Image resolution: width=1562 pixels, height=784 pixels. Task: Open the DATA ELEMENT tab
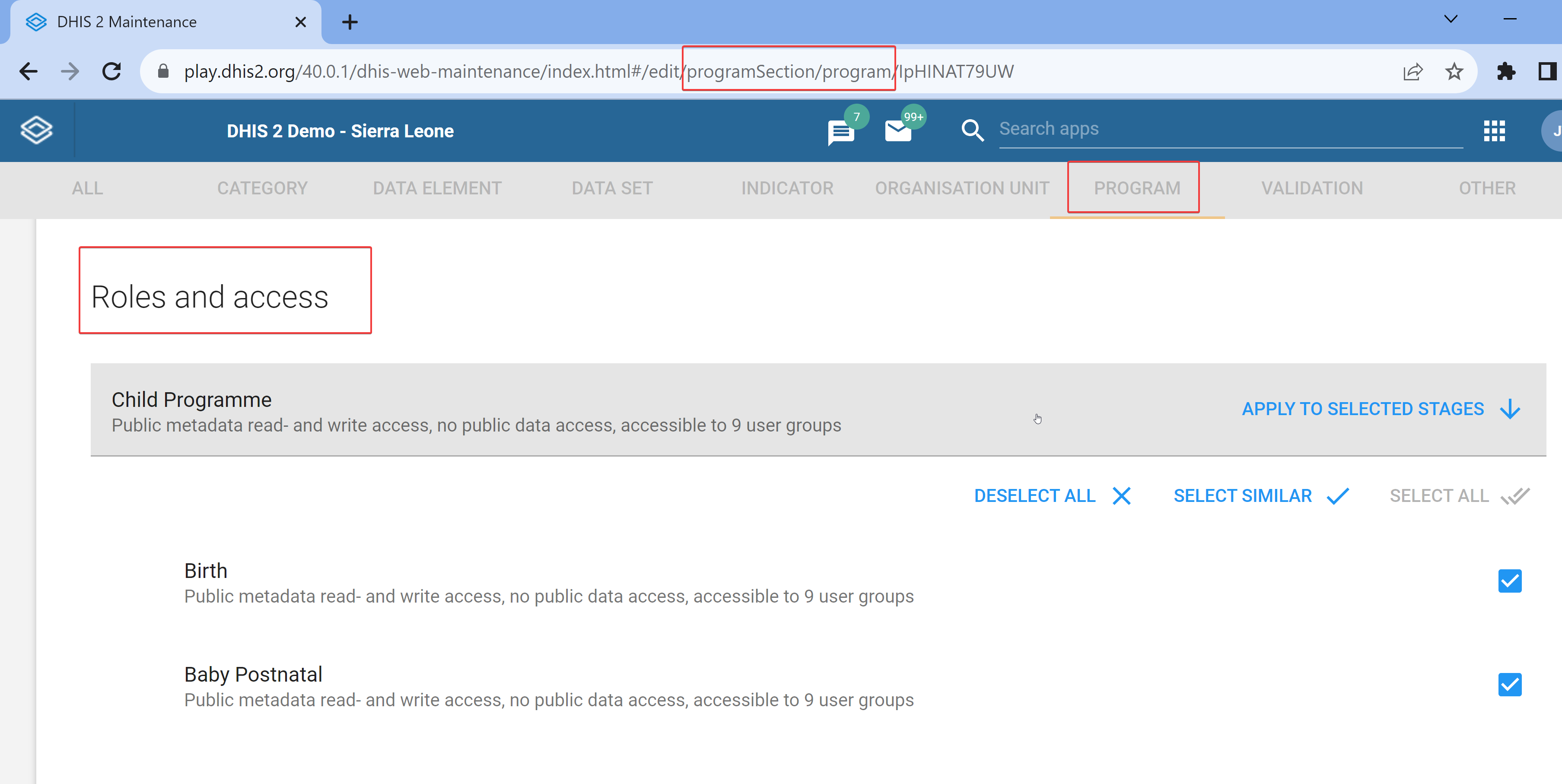tap(437, 188)
